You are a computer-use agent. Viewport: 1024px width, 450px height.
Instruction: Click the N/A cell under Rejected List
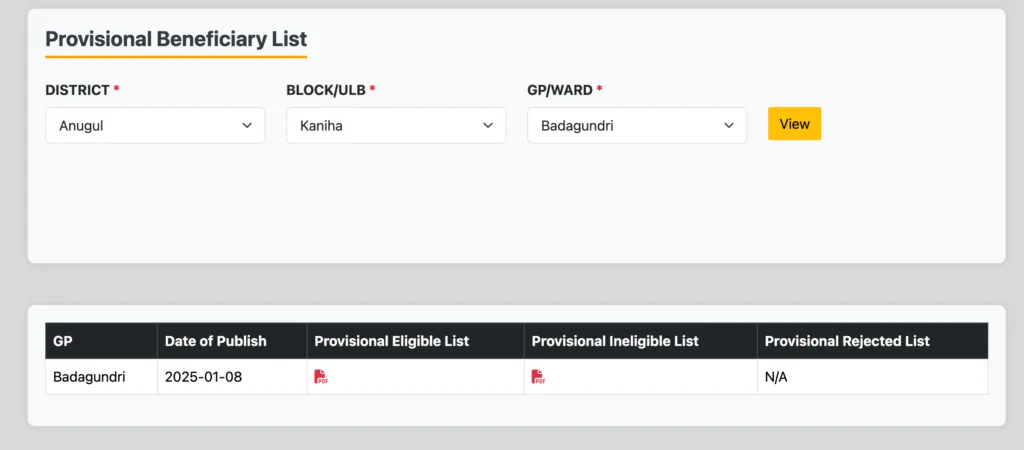[x=778, y=377]
